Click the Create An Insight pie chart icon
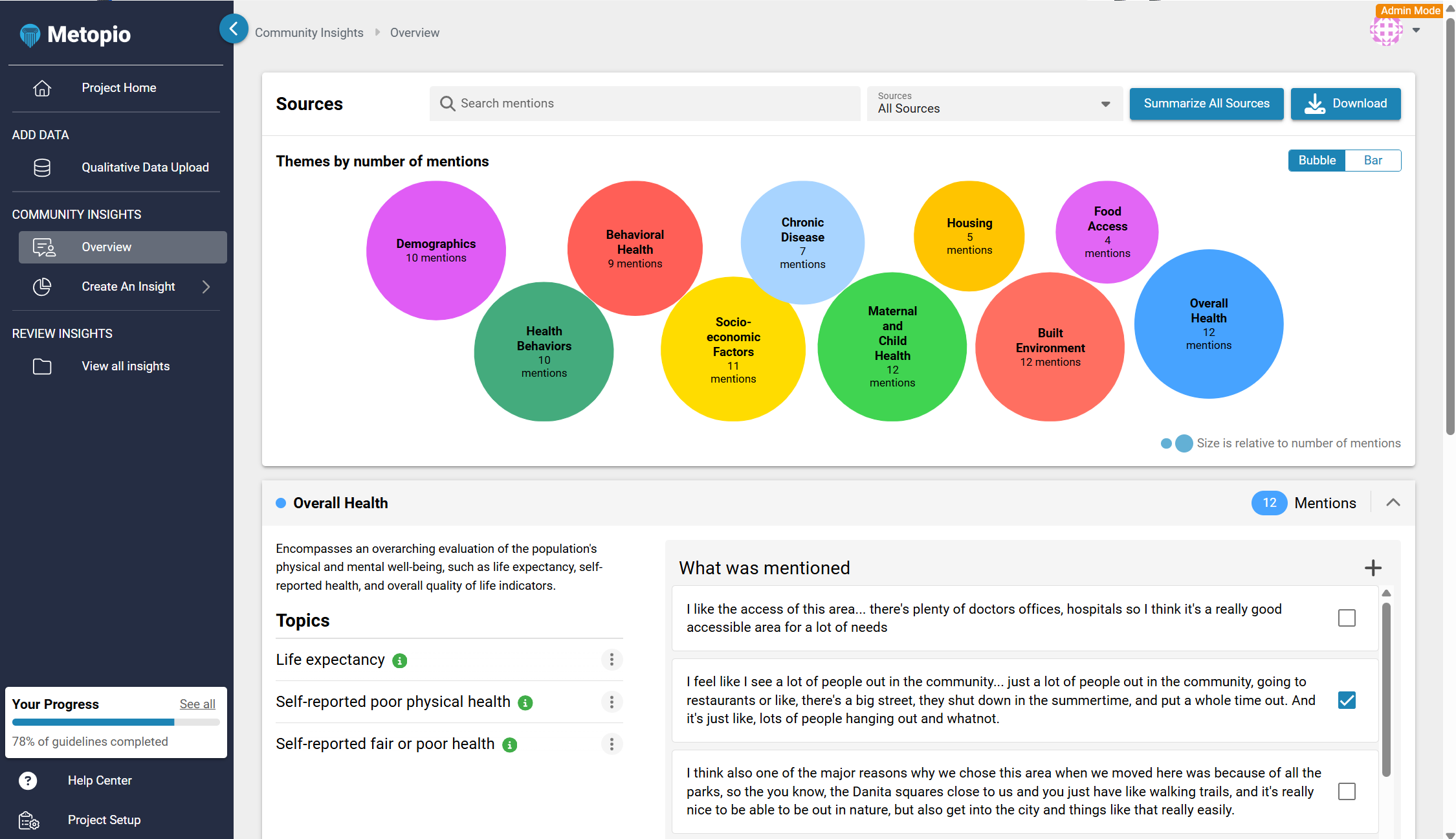This screenshot has height=839, width=1456. [42, 287]
